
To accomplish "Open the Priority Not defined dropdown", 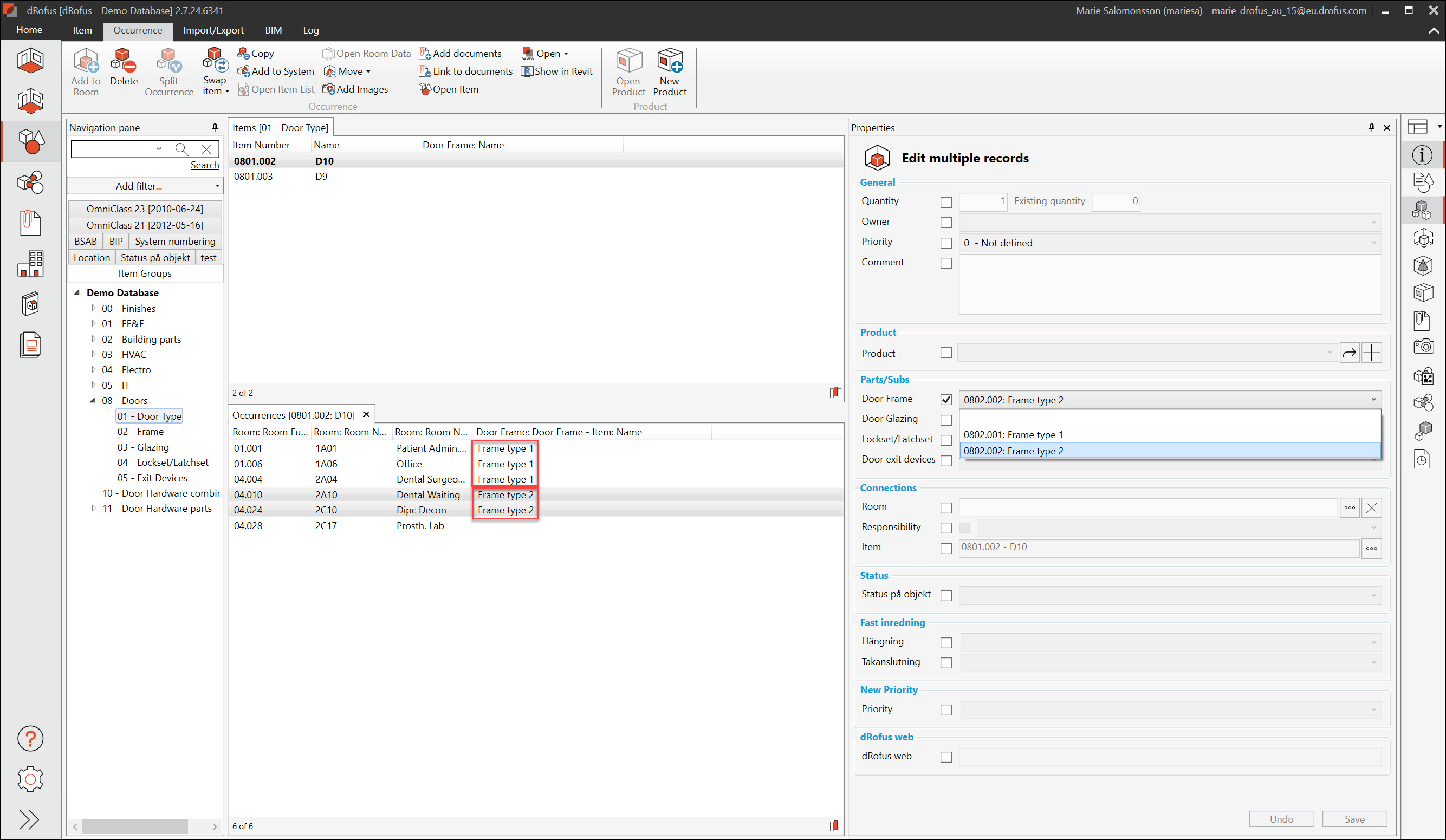I will pyautogui.click(x=1169, y=243).
